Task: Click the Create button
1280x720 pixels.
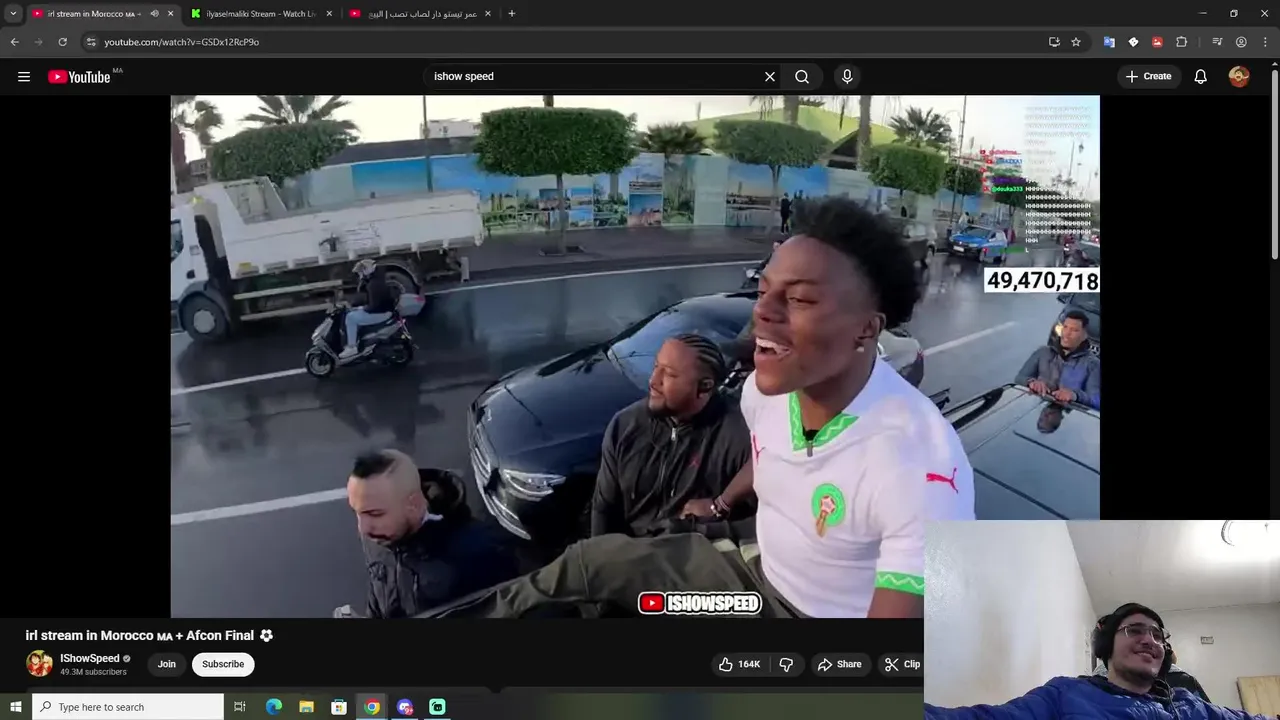Action: coord(1148,77)
